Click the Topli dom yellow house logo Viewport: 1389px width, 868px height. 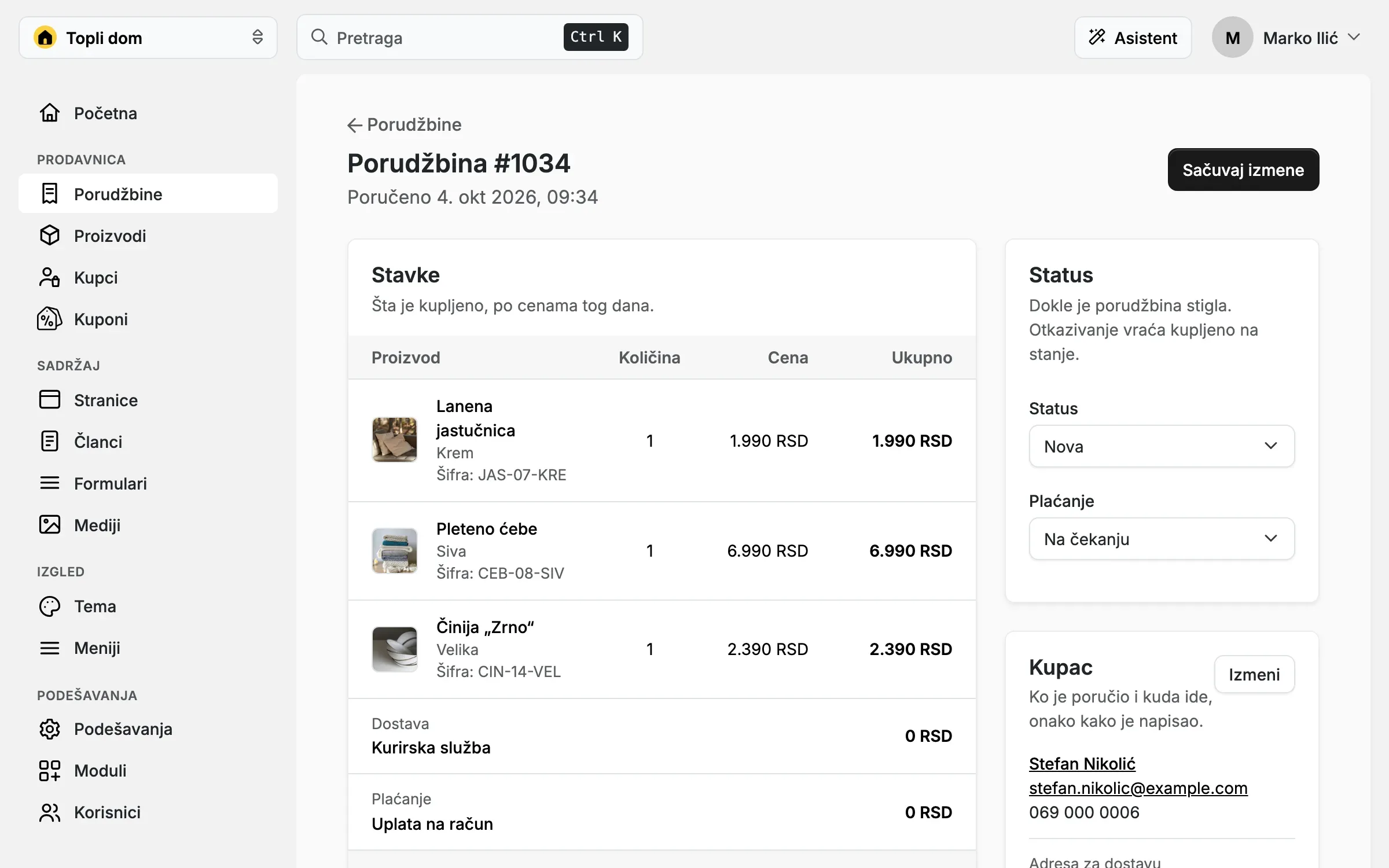click(x=45, y=38)
